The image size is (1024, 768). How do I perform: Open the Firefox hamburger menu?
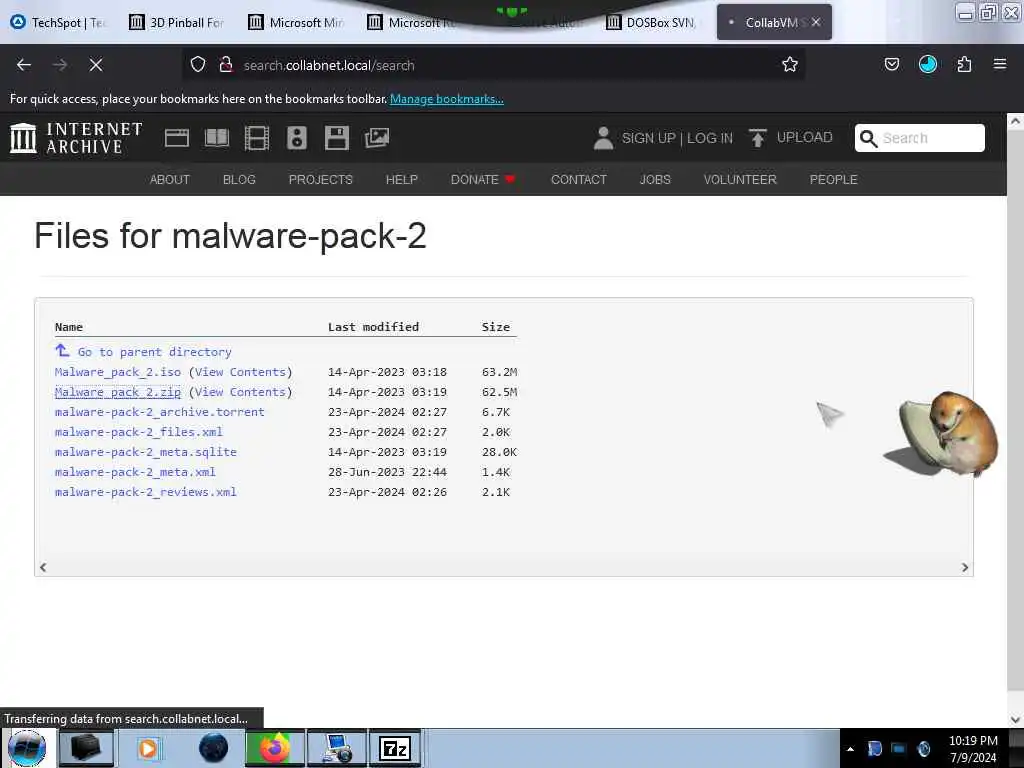[x=999, y=64]
